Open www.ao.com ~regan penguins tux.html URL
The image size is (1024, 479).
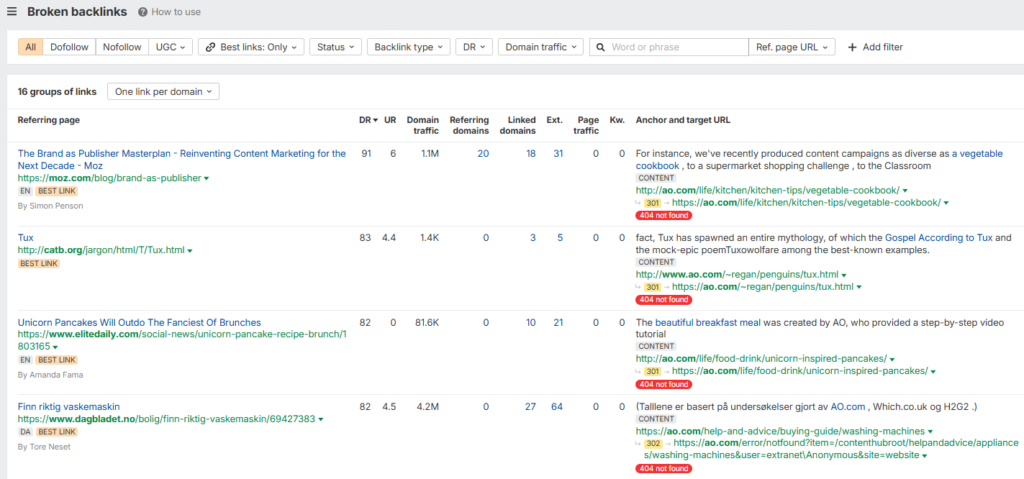(737, 274)
